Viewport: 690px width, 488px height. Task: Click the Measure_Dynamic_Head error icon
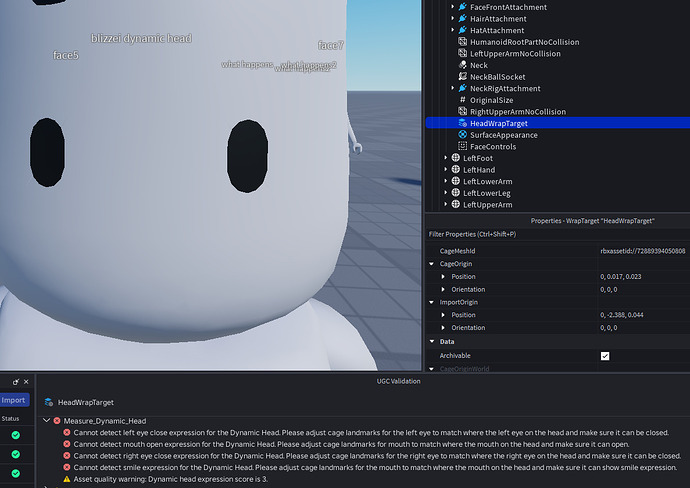(x=57, y=421)
